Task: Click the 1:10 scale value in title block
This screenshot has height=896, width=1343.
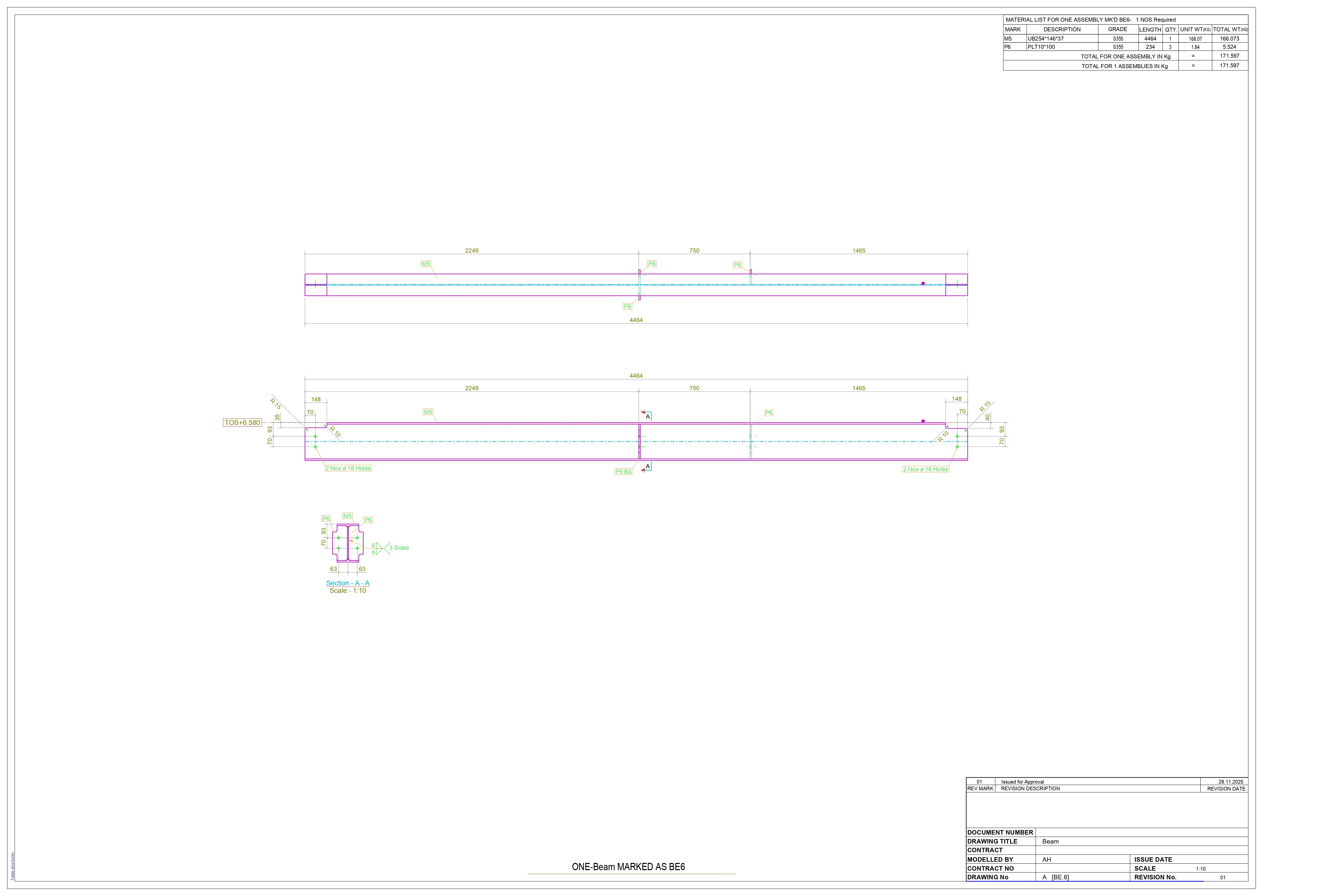Action: click(x=1201, y=869)
